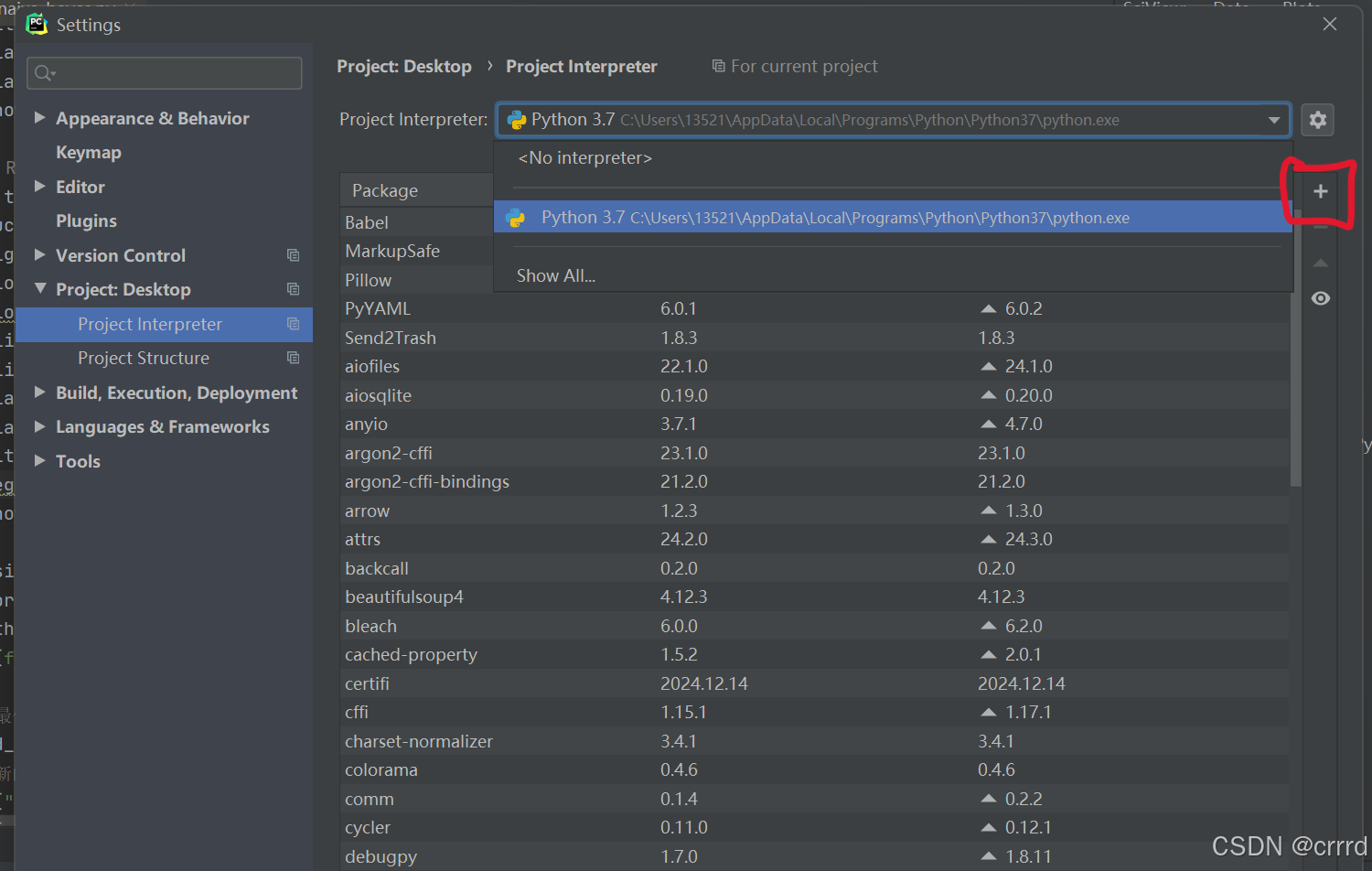Click the Project: Desktop breadcrumb
The image size is (1372, 871).
click(404, 67)
